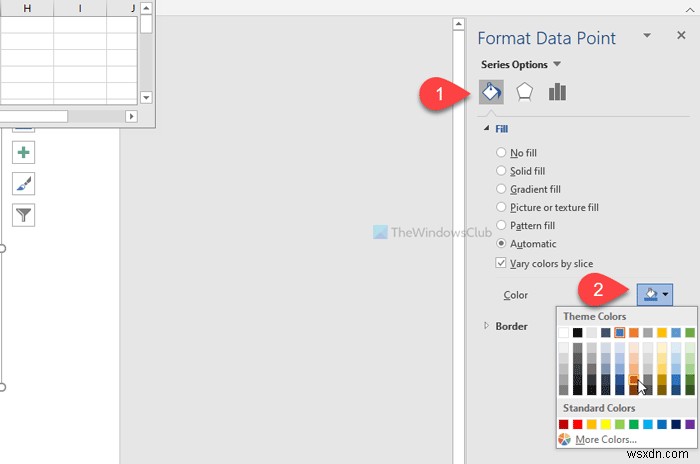This screenshot has height=464, width=700.
Task: Pick the gold theme color
Action: click(x=662, y=332)
